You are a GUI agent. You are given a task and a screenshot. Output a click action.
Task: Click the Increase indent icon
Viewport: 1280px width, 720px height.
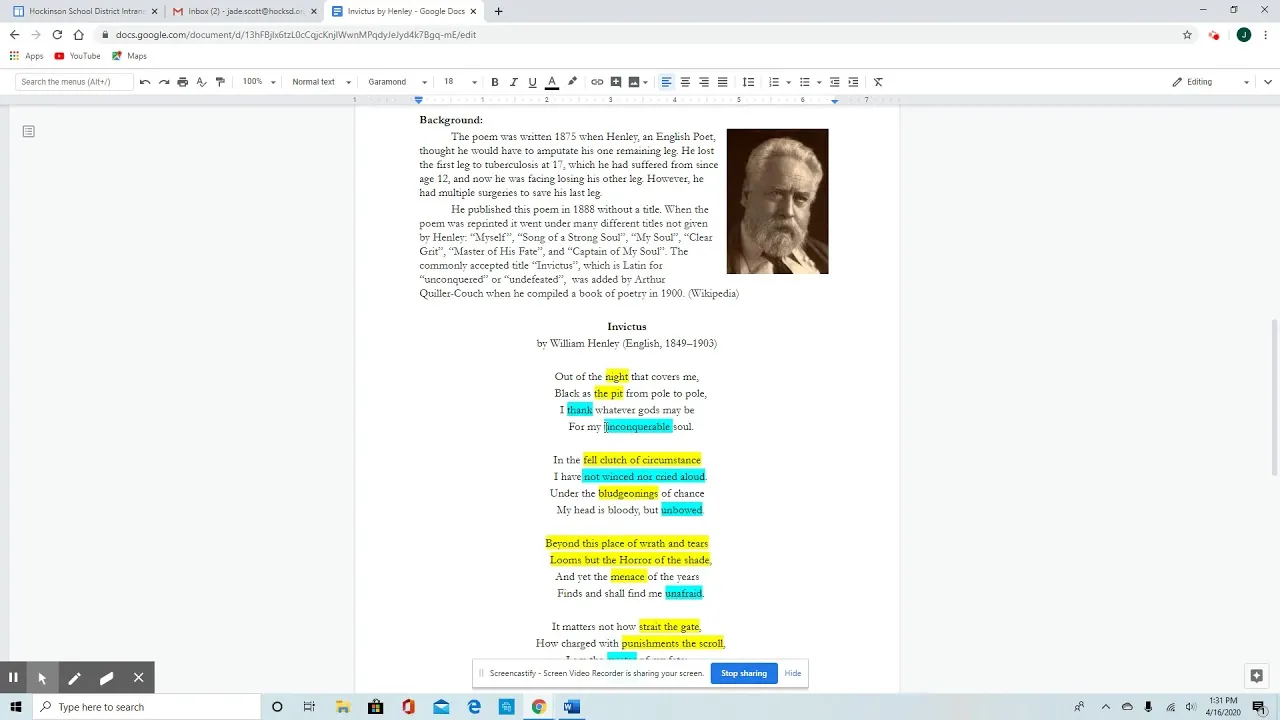853,82
